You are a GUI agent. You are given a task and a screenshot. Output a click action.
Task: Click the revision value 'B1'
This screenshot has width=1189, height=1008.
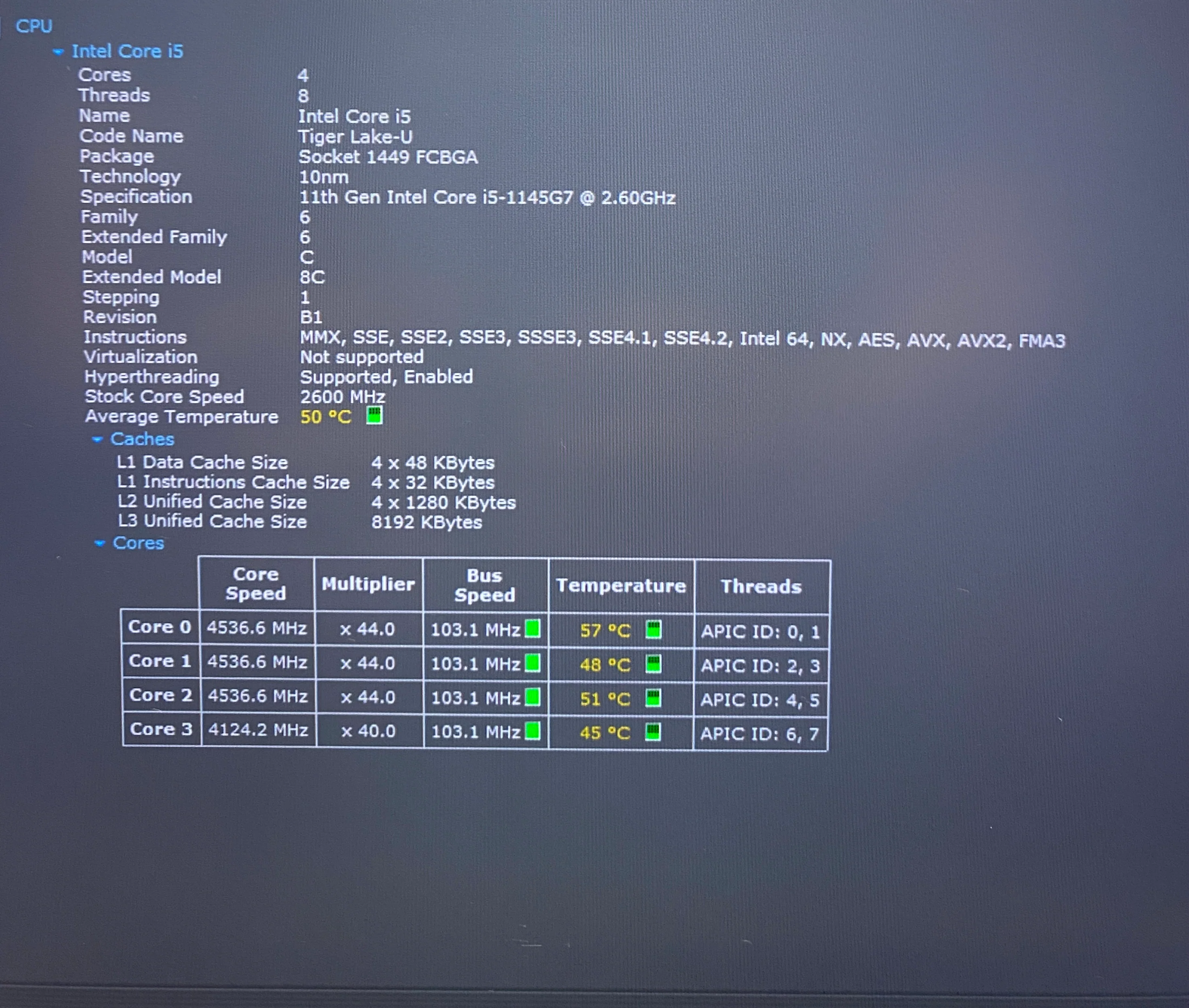coord(311,317)
